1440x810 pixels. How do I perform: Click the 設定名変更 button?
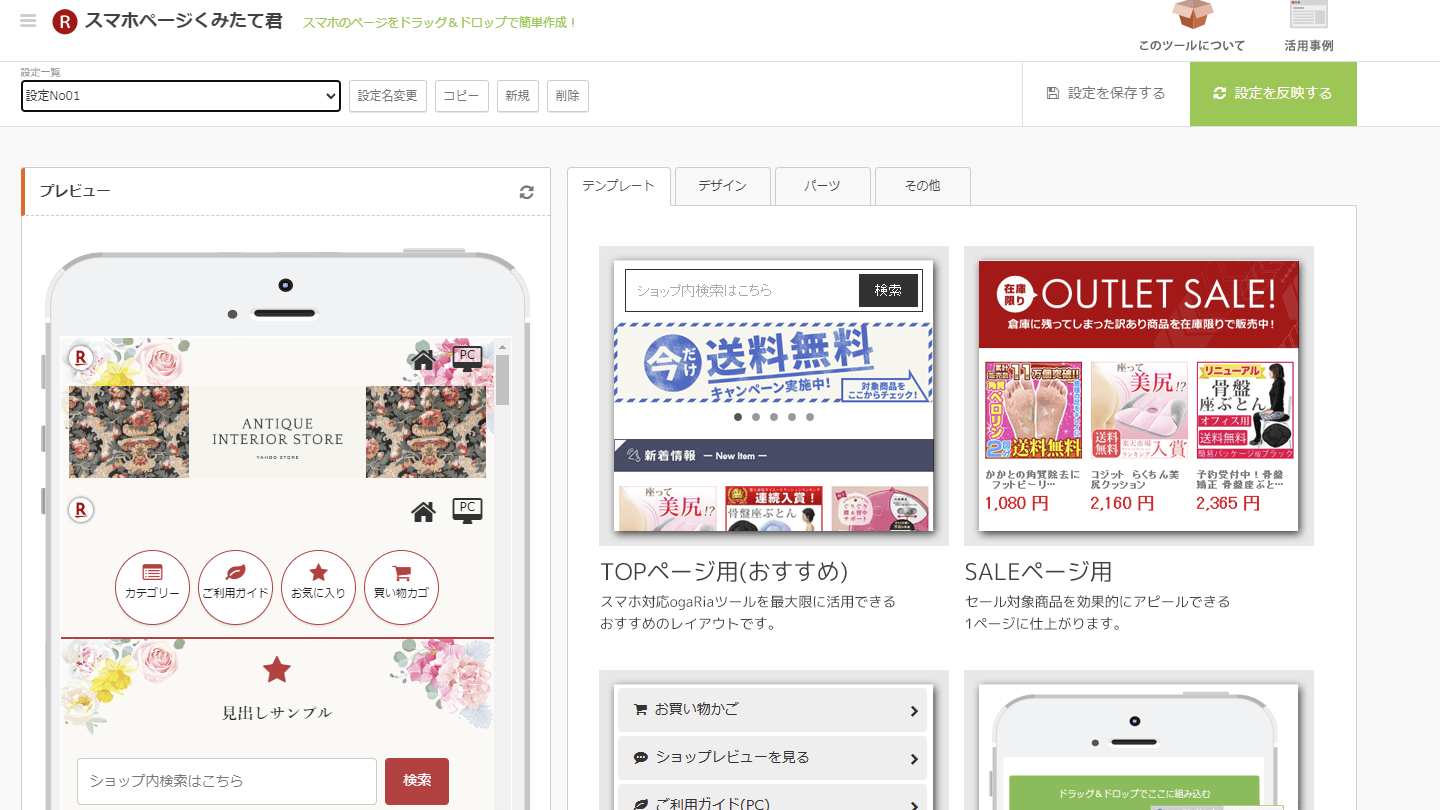[388, 96]
